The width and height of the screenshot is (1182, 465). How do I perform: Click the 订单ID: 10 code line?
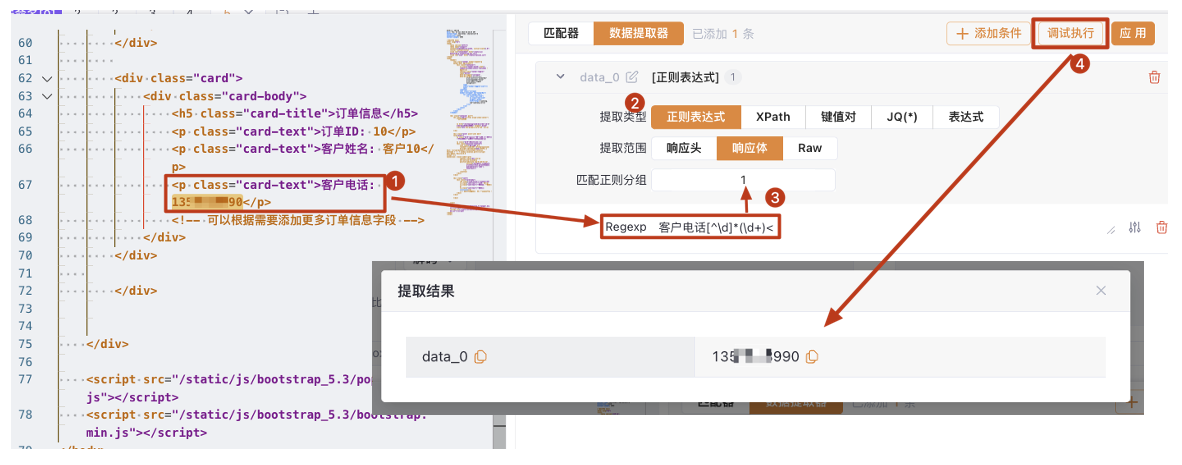(293, 131)
